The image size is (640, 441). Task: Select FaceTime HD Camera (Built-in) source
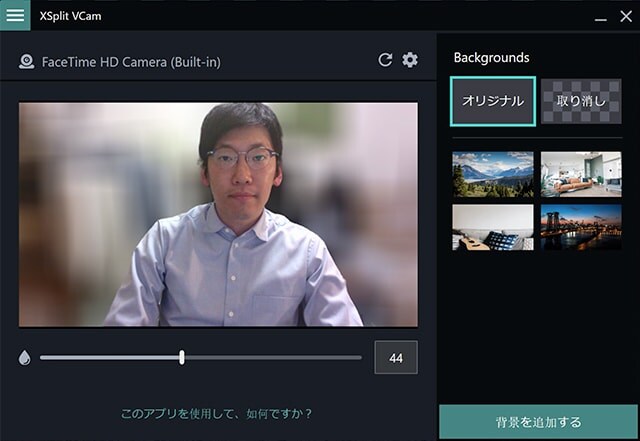[131, 62]
